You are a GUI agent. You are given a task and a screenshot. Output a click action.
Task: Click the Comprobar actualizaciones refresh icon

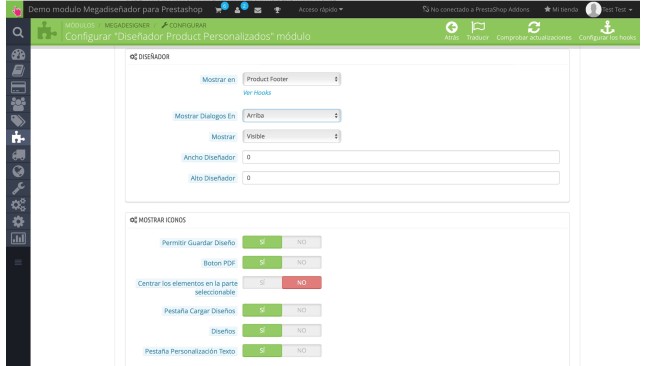(x=534, y=27)
